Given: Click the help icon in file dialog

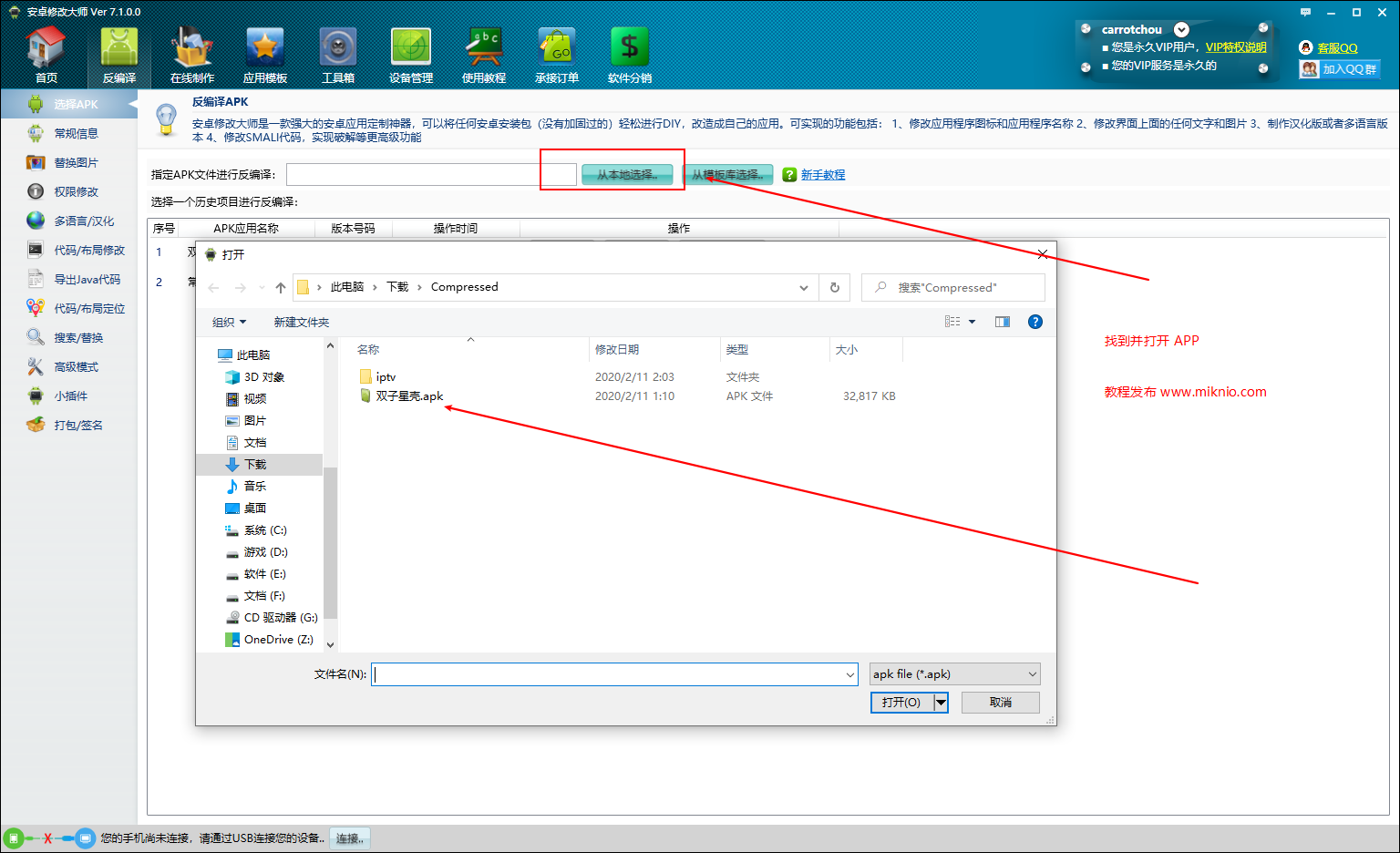Looking at the screenshot, I should point(1035,322).
